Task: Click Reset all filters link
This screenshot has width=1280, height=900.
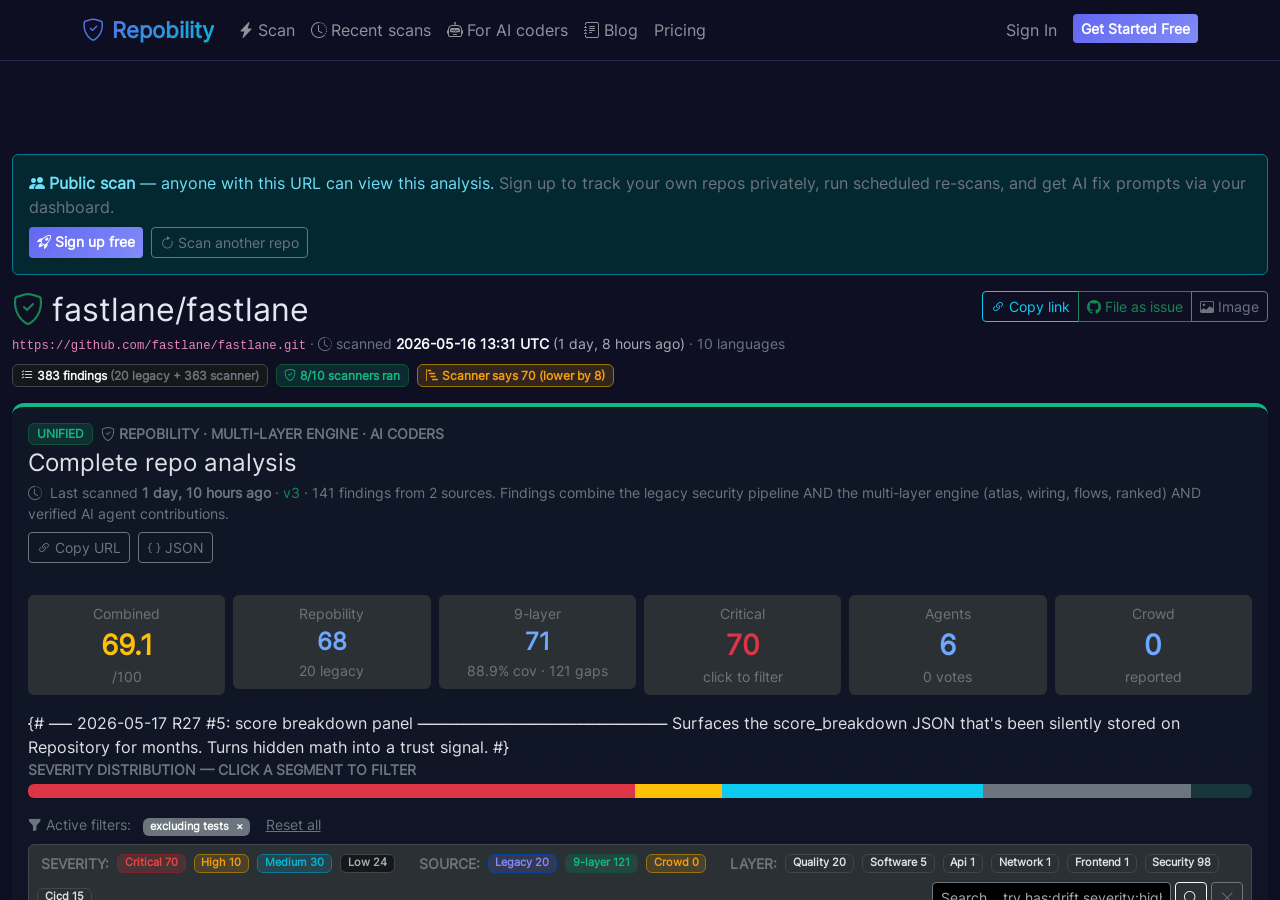Action: (293, 825)
